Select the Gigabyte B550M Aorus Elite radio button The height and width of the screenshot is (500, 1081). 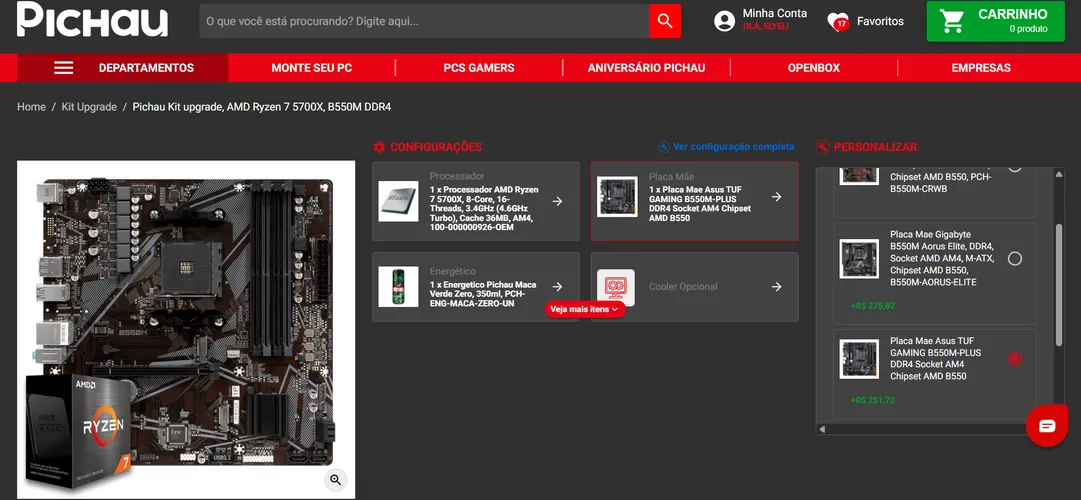pyautogui.click(x=1015, y=259)
